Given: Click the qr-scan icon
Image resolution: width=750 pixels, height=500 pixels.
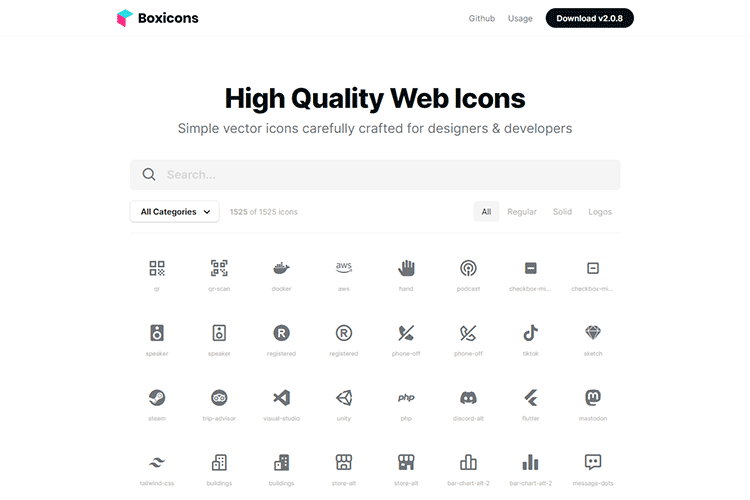Looking at the screenshot, I should pyautogui.click(x=219, y=268).
